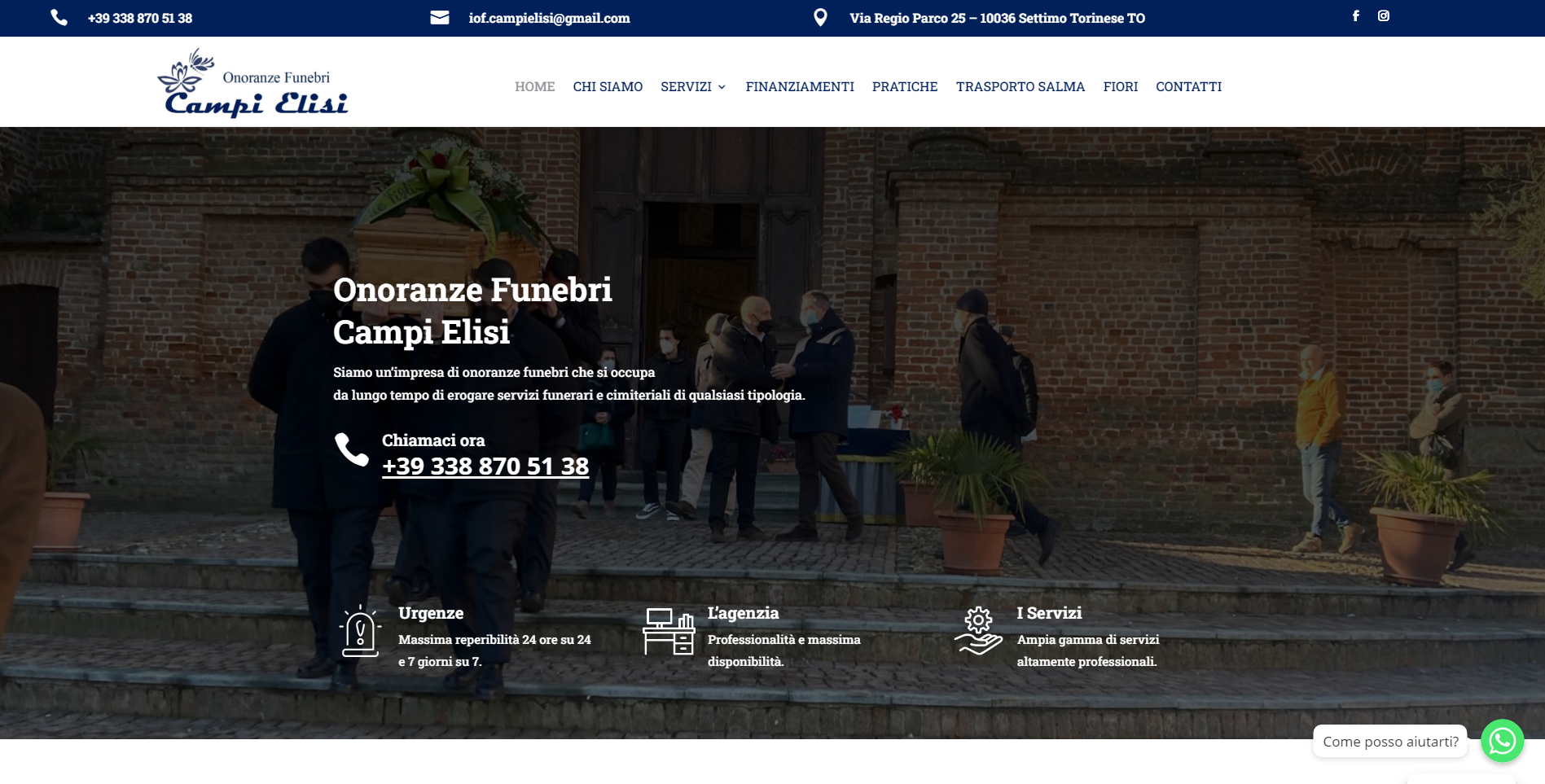Click the large phone icon beside Chiamaci ora

coord(352,449)
